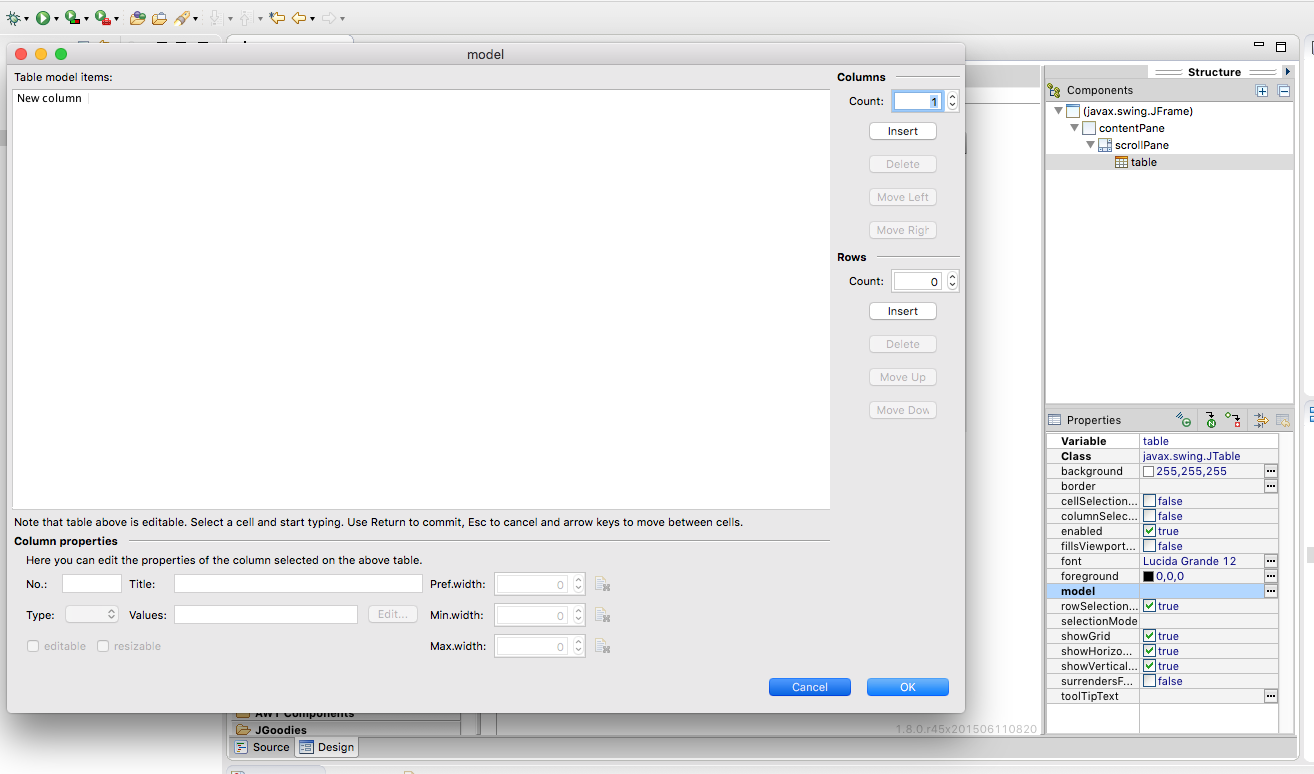
Task: Click the Coverage run icon in the toolbar
Action: tap(72, 18)
